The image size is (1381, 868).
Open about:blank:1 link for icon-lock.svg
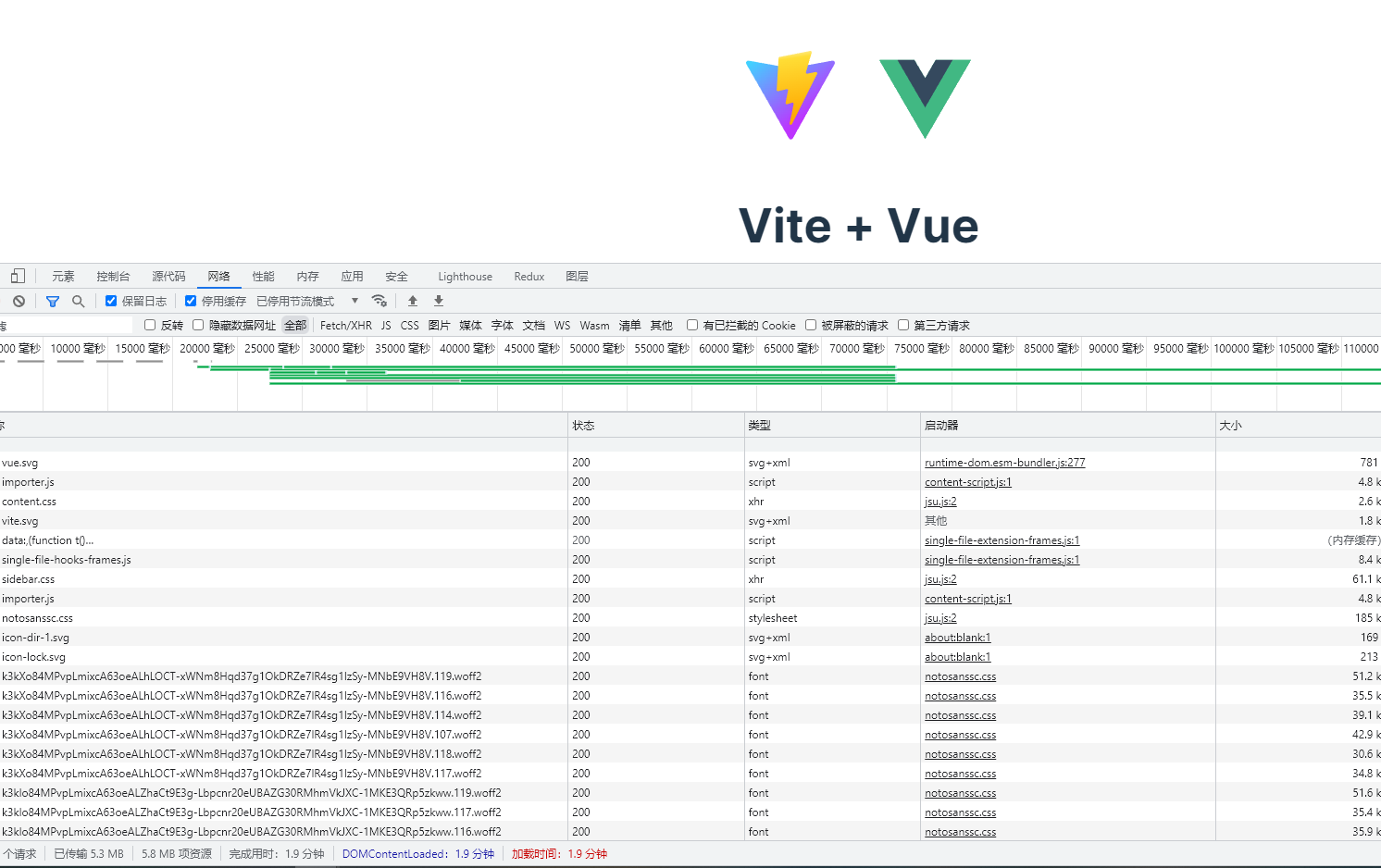click(957, 656)
